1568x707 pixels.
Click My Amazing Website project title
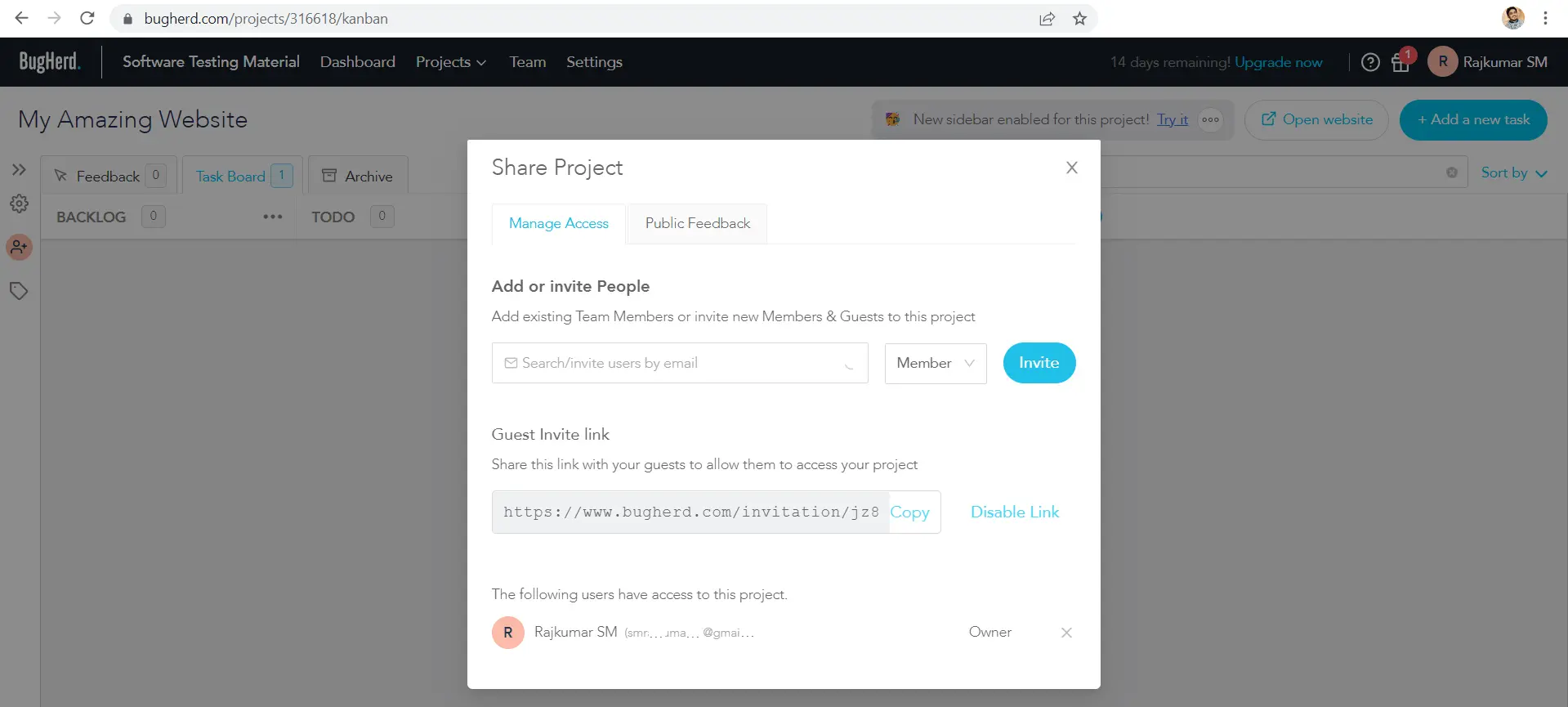coord(133,119)
